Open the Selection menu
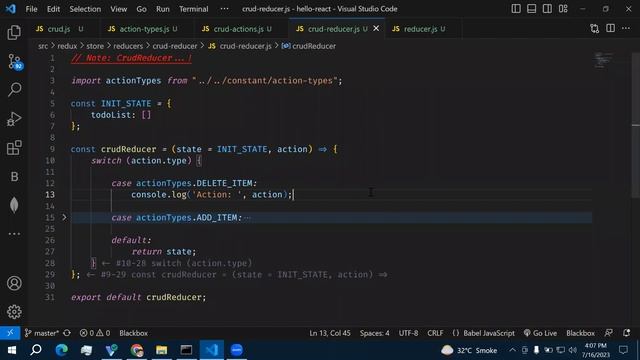This screenshot has width=640, height=360. (85, 9)
